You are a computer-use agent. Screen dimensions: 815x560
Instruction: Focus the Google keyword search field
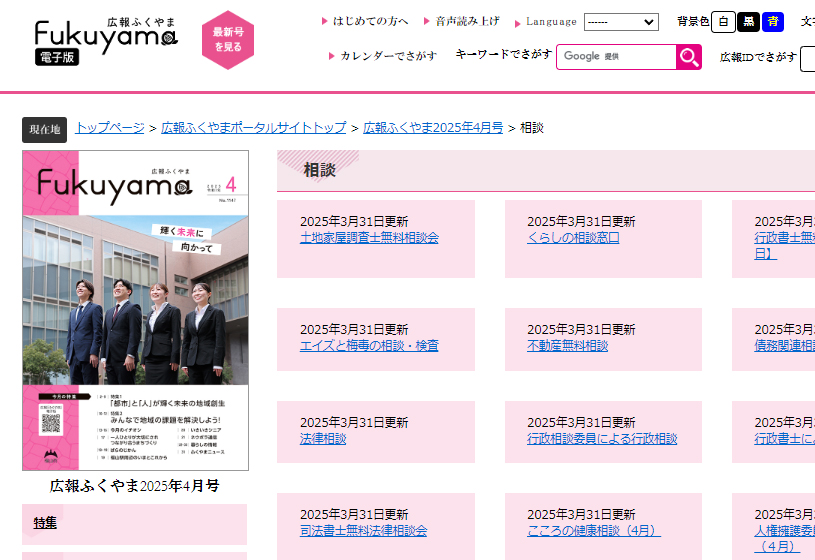pyautogui.click(x=616, y=57)
